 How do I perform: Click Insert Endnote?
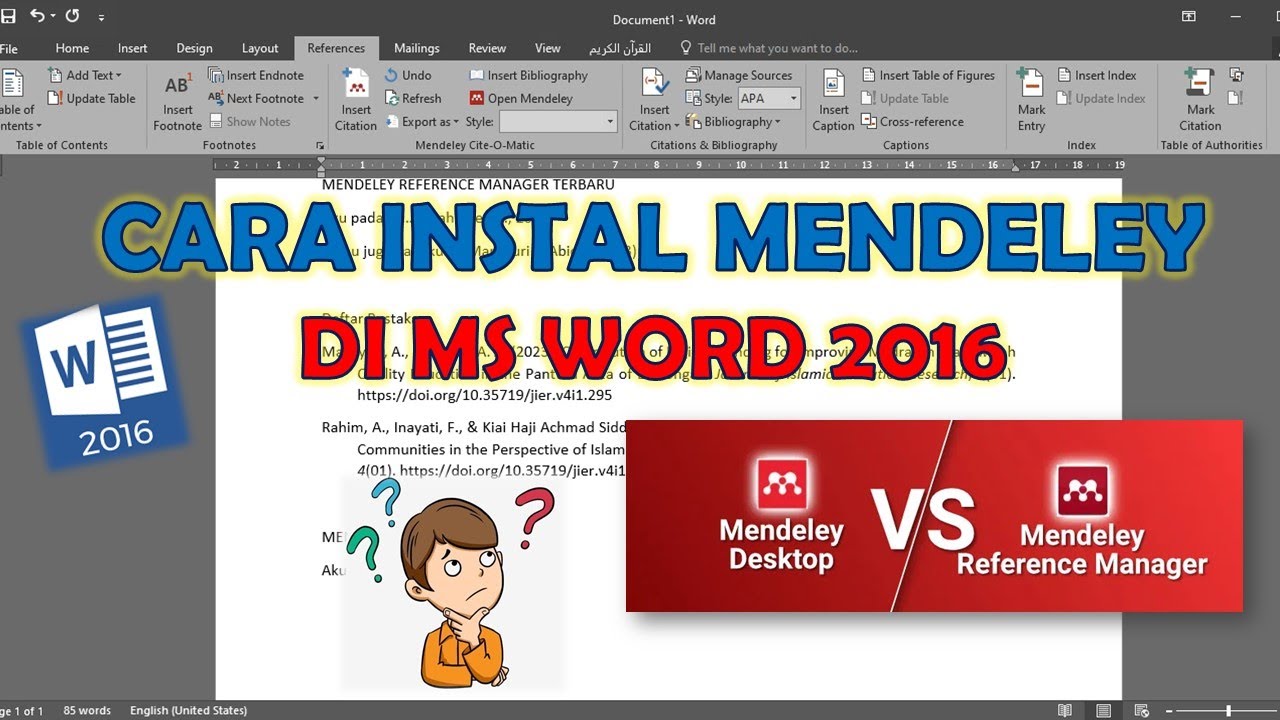pyautogui.click(x=256, y=75)
